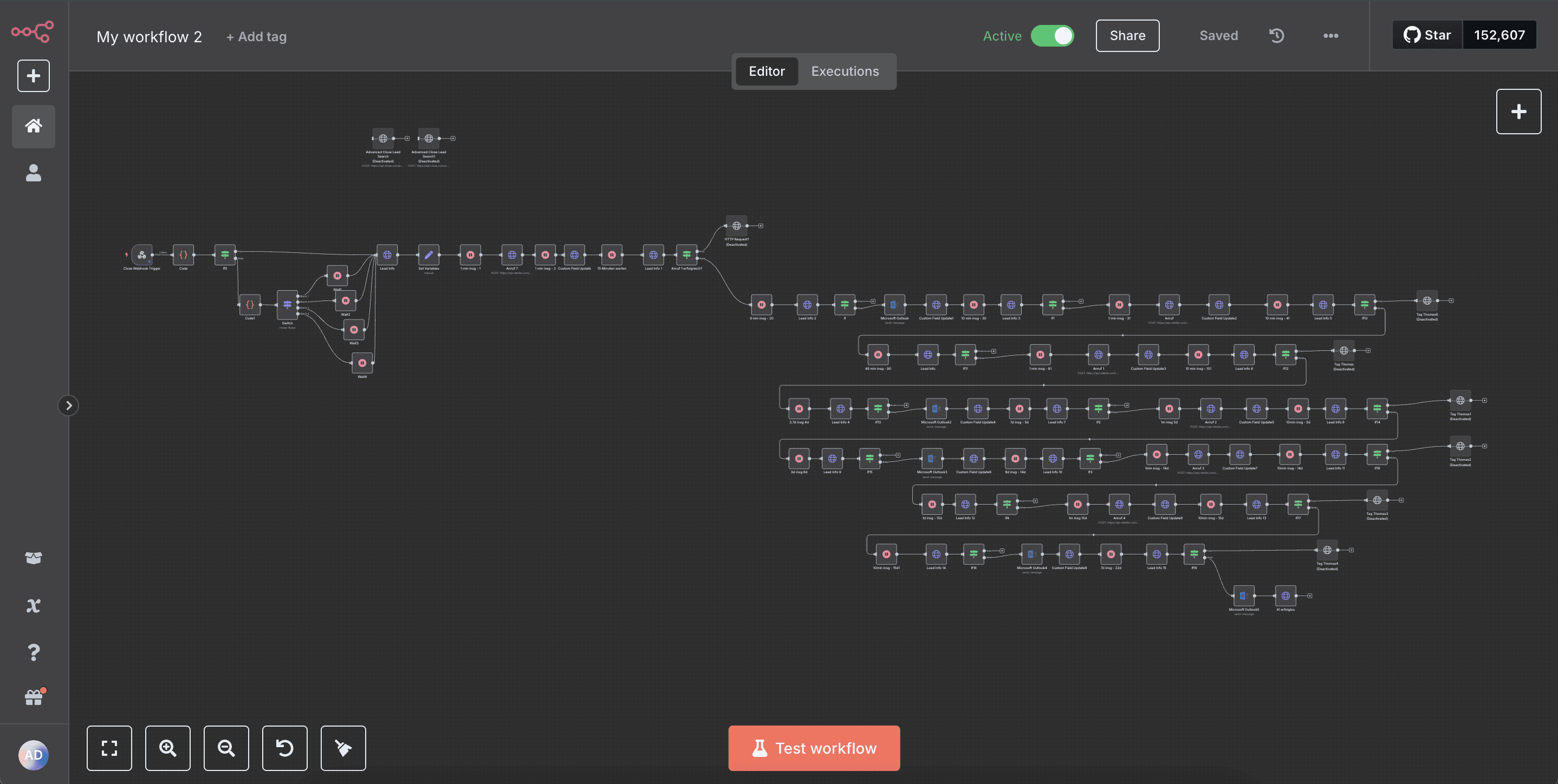Click the Share button
Image resolution: width=1558 pixels, height=784 pixels.
pyautogui.click(x=1127, y=36)
